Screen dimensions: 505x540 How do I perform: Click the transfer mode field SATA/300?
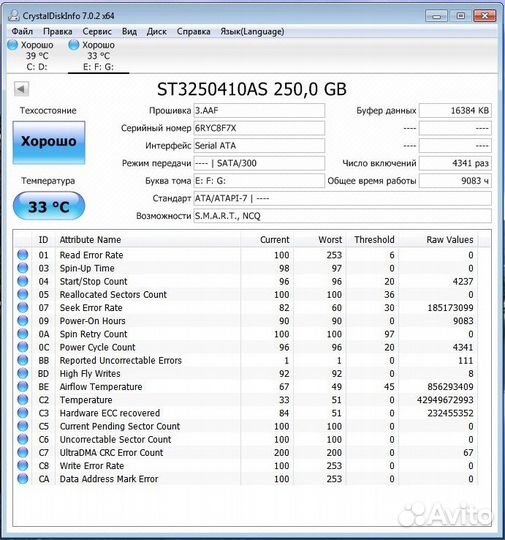click(259, 163)
